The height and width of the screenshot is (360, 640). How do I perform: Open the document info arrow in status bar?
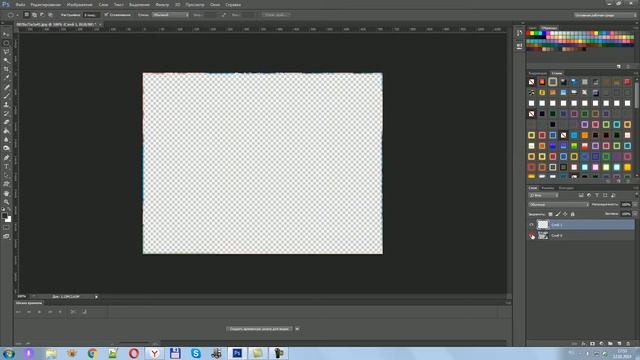96,297
